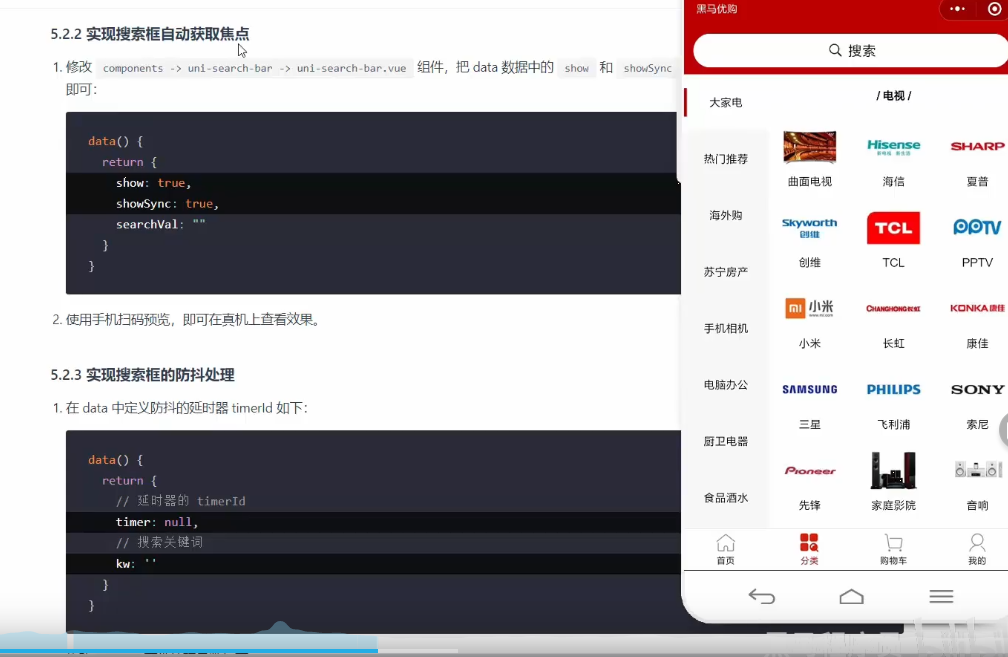The width and height of the screenshot is (1008, 657).
Task: Click heading 5.2.3 实现搜索框的防抖处理
Action: [x=142, y=375]
